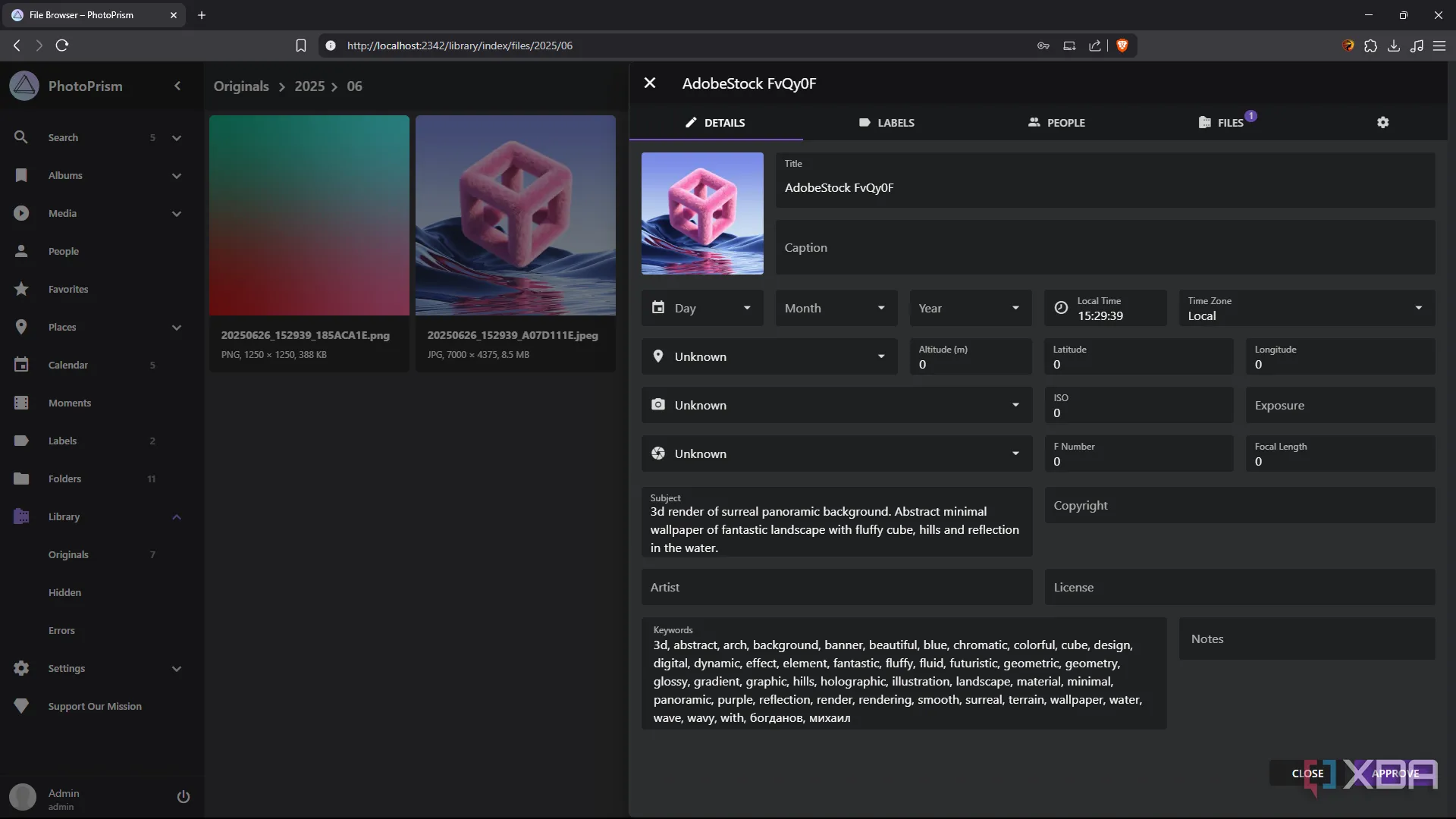Click the Labels tag icon in sidebar
Screen dimensions: 1456x819
[21, 441]
